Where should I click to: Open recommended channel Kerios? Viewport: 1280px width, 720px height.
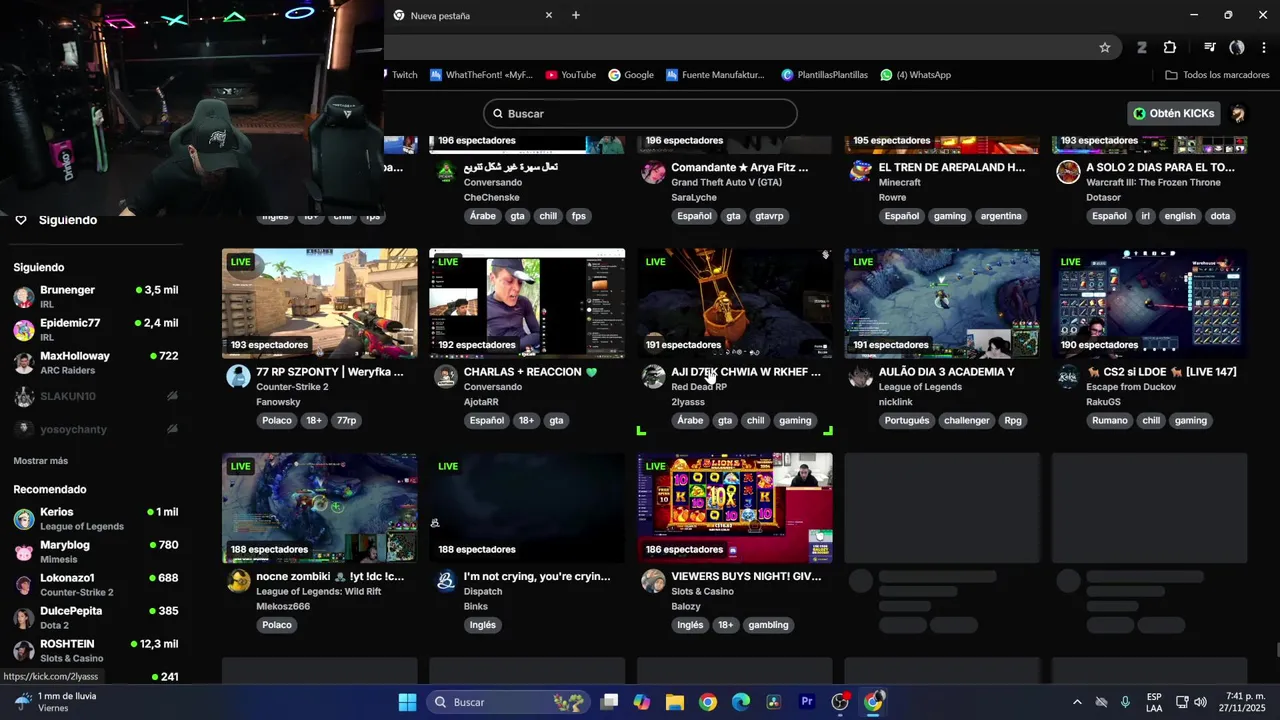click(96, 518)
